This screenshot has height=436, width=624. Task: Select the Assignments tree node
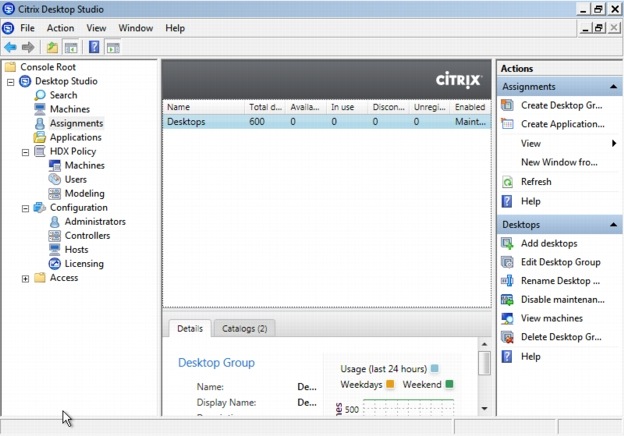[x=76, y=123]
